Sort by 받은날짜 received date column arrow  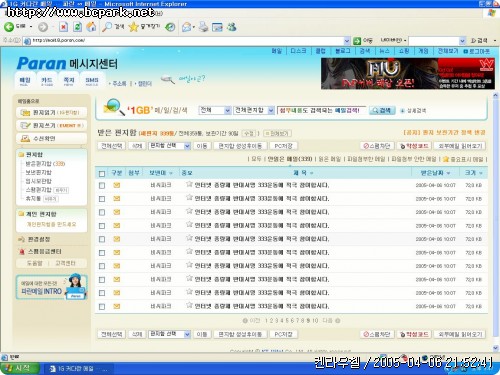448,173
